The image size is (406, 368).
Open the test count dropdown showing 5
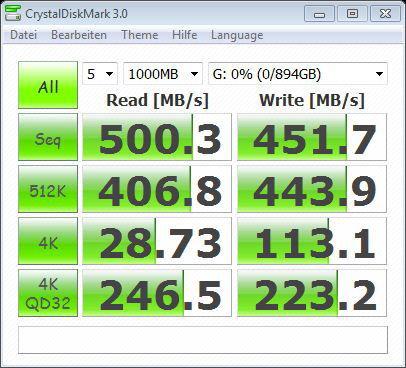point(100,74)
